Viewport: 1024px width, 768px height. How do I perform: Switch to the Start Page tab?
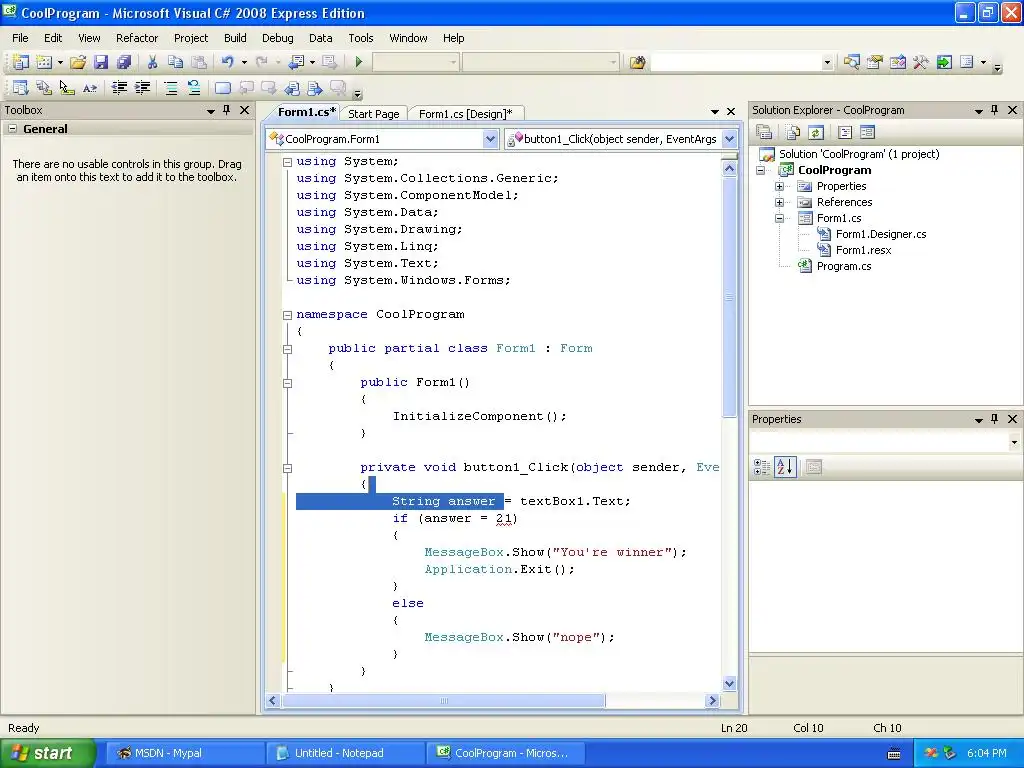(x=374, y=114)
